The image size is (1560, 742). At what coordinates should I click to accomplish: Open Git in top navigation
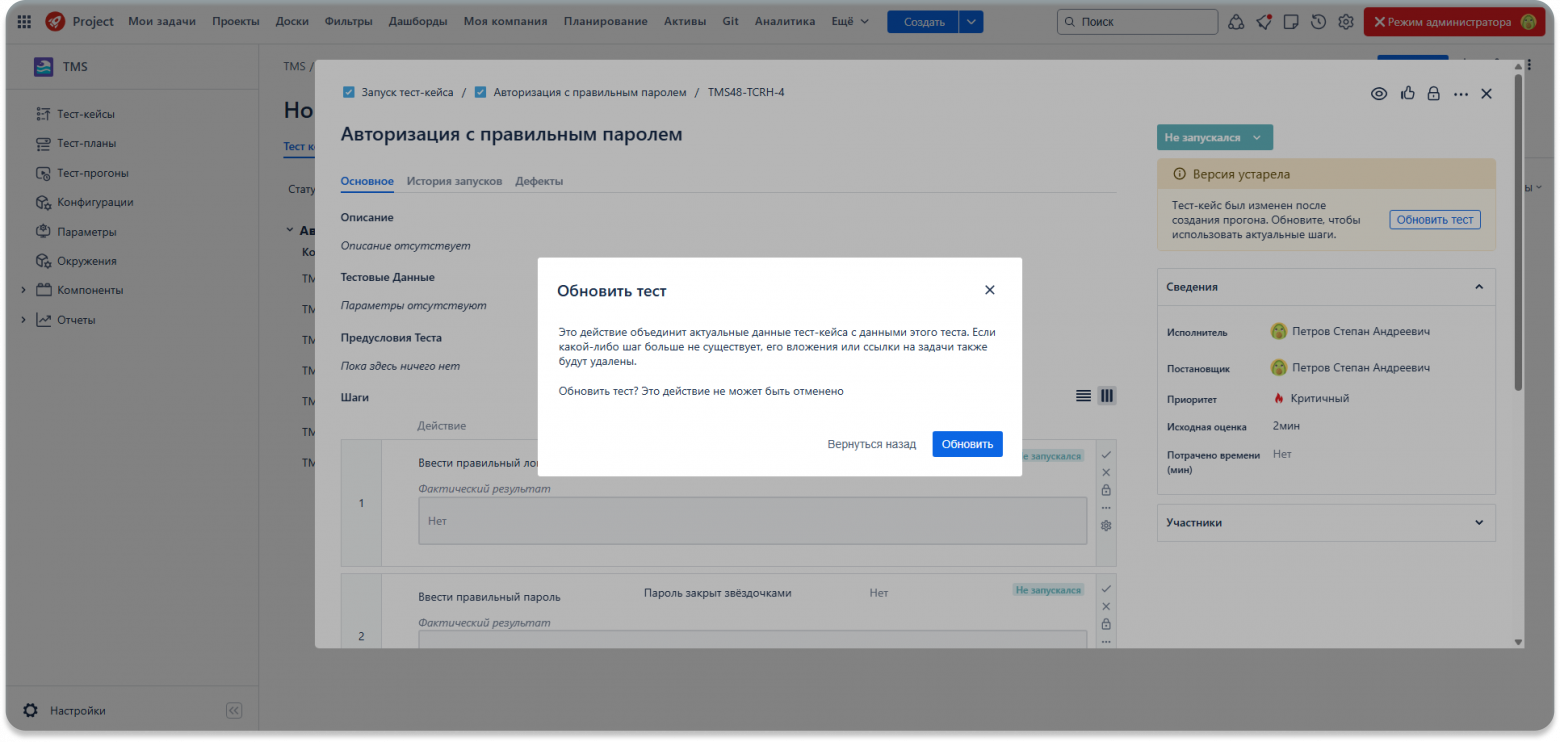(x=730, y=21)
